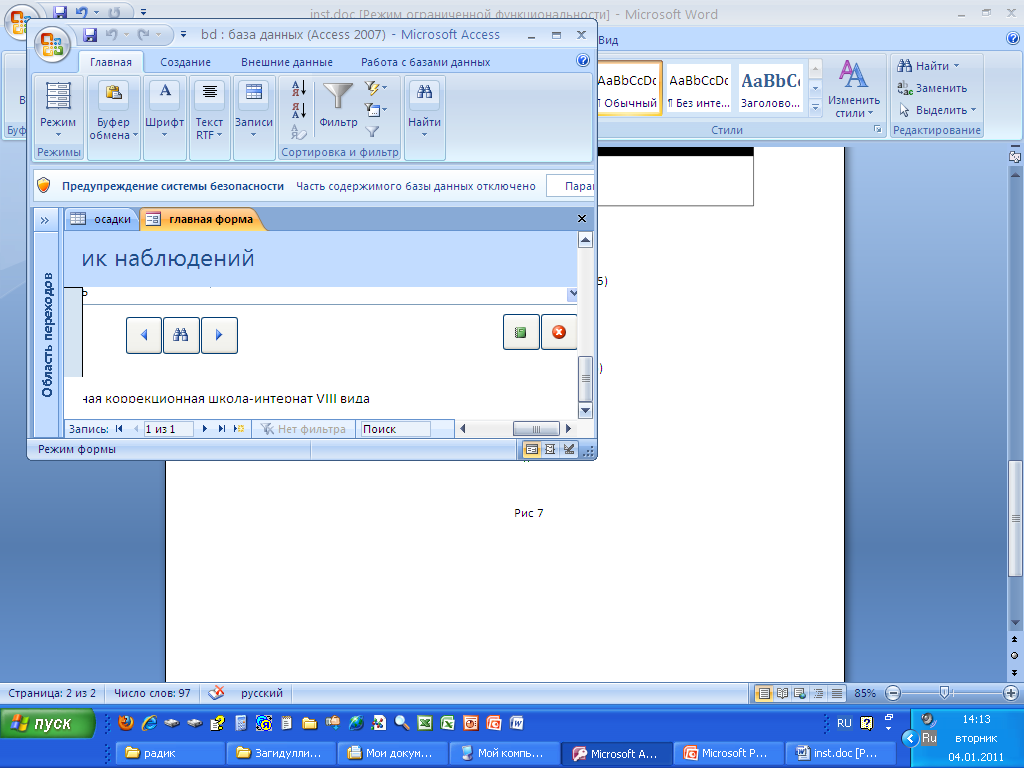
Task: Open the Записи records group
Action: click(x=253, y=118)
